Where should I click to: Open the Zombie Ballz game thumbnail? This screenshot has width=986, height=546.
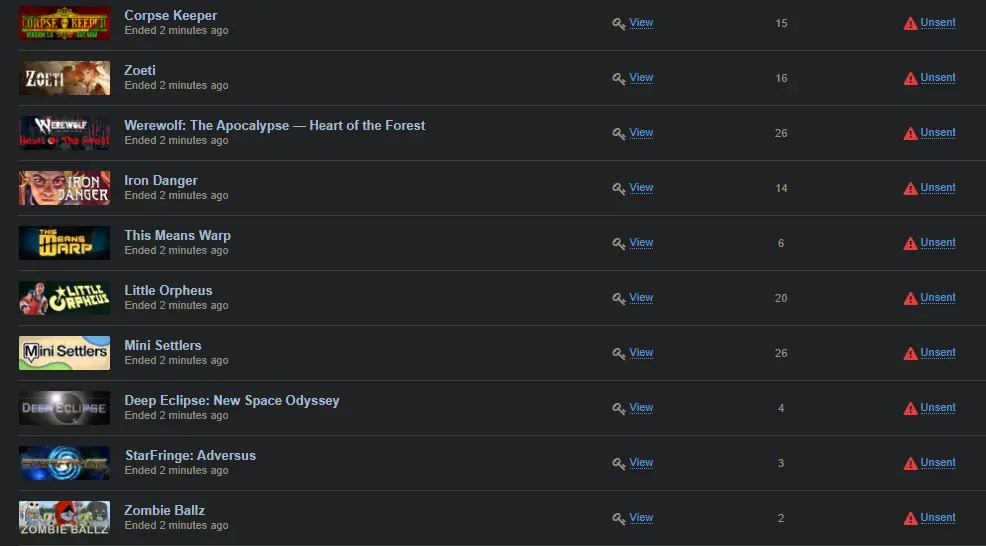[64, 518]
